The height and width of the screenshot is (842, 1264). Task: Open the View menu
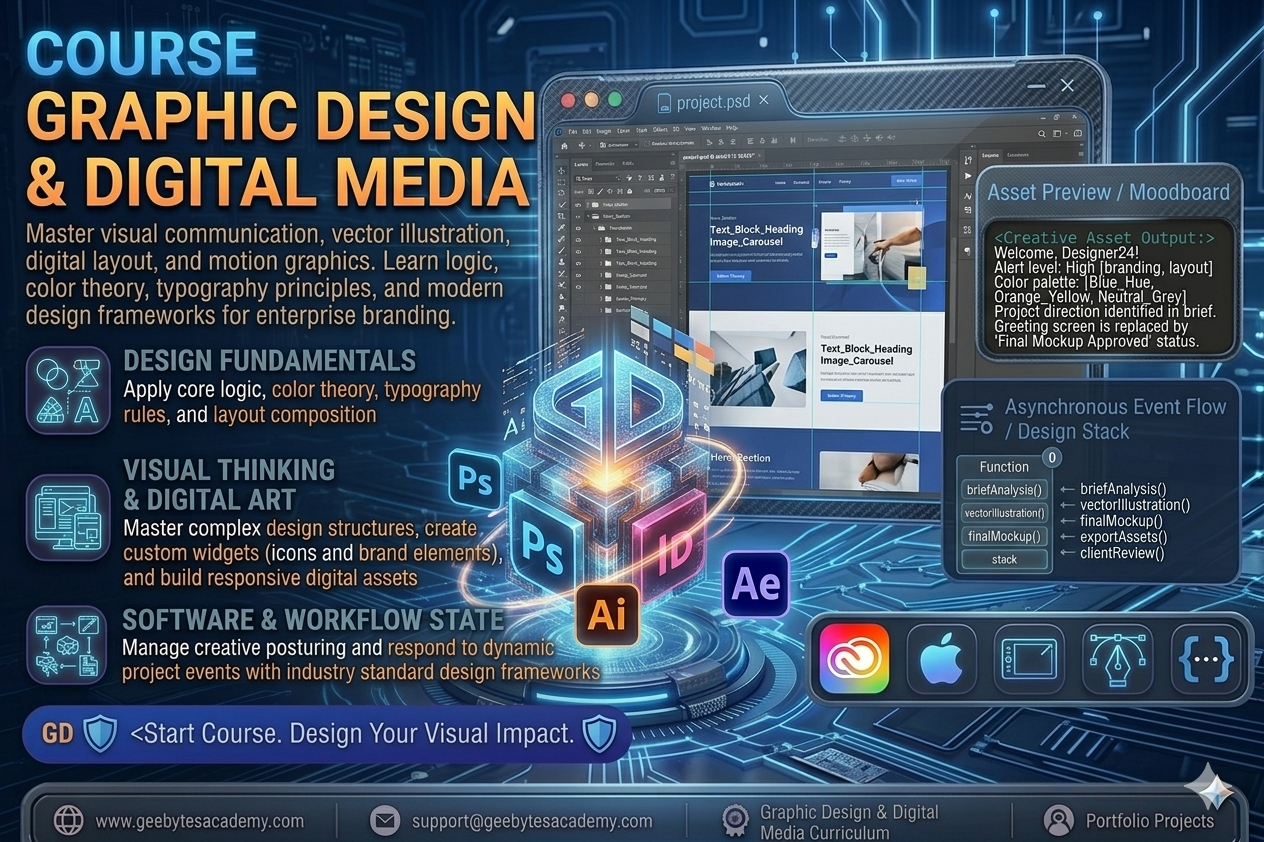tap(690, 129)
